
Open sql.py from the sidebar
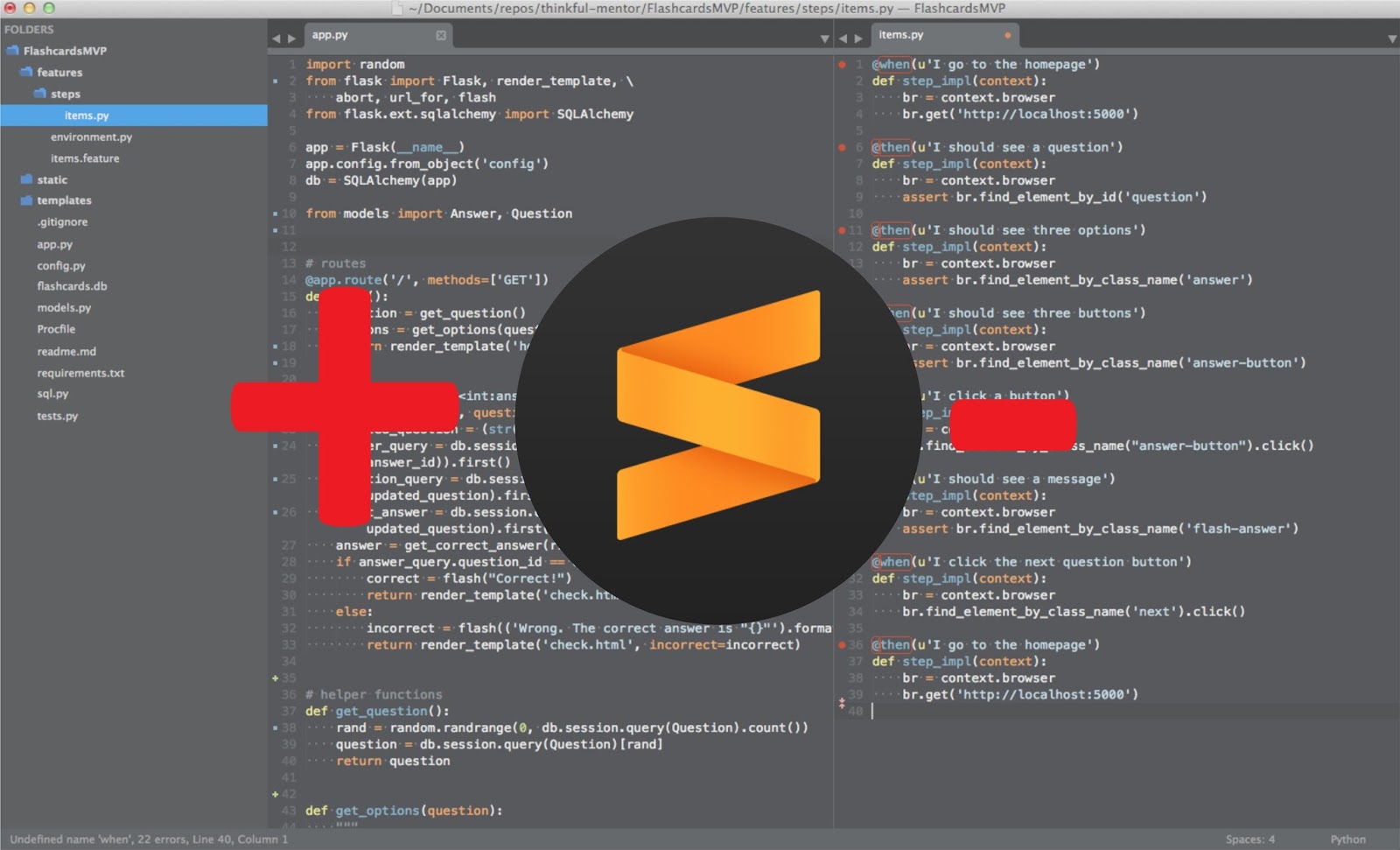coord(52,394)
